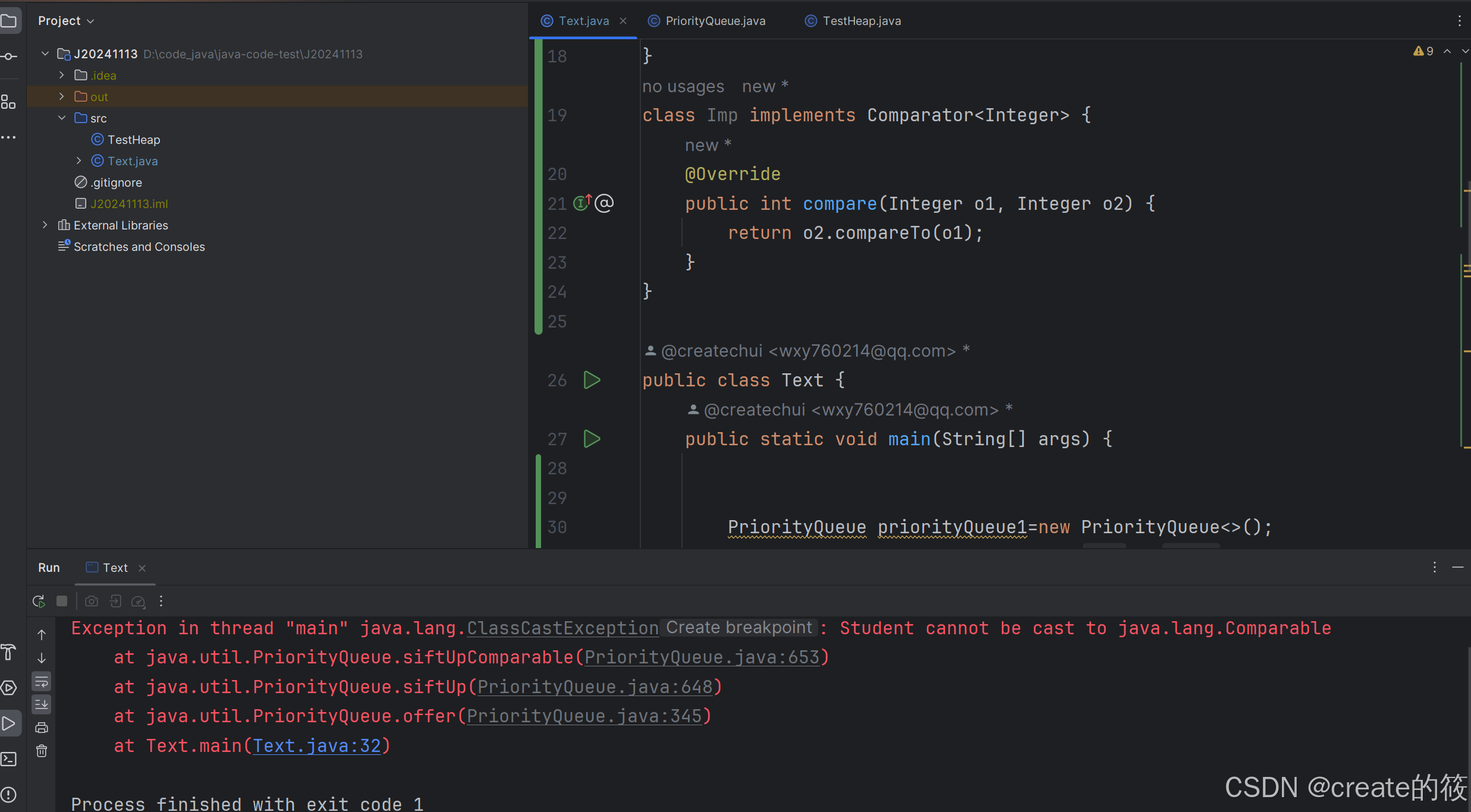Toggle scroll to end of console

click(42, 705)
